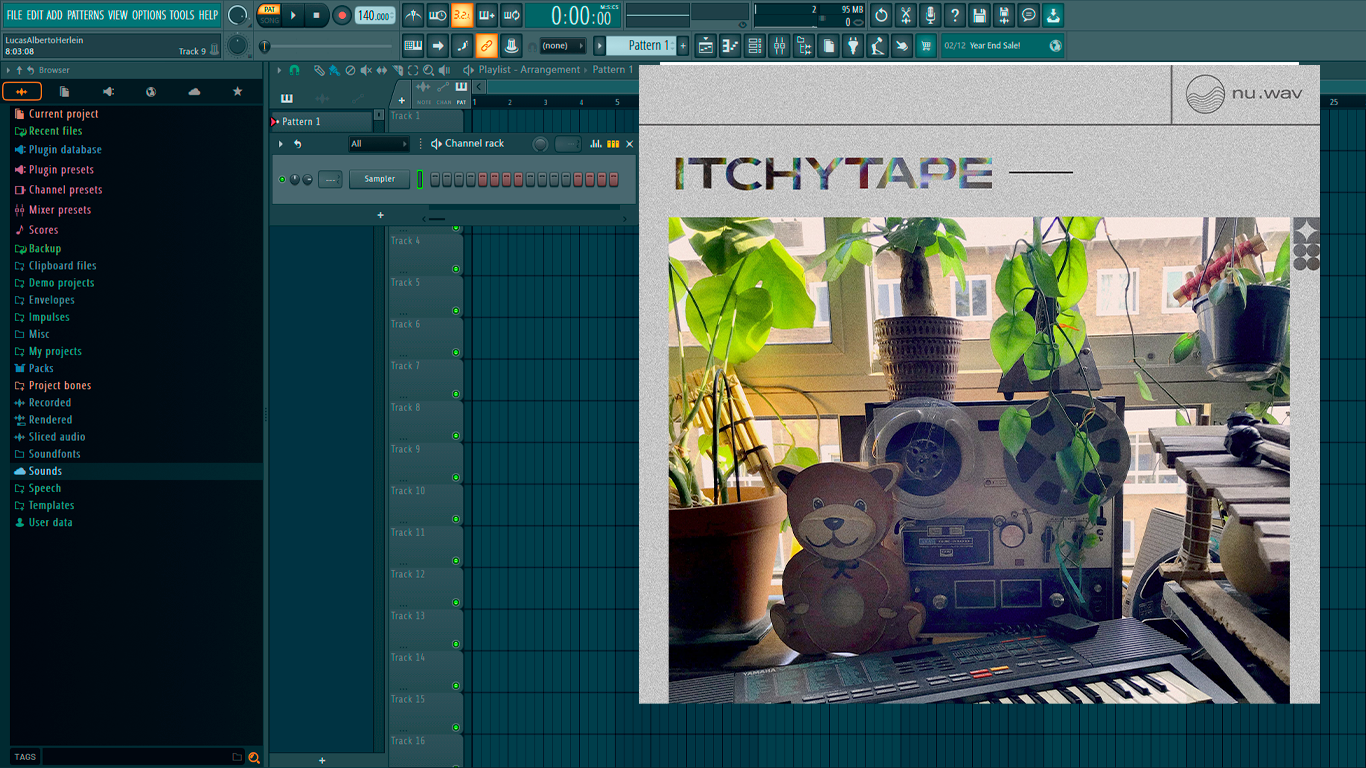Click the song position slider
1366x768 pixels.
pyautogui.click(x=328, y=46)
